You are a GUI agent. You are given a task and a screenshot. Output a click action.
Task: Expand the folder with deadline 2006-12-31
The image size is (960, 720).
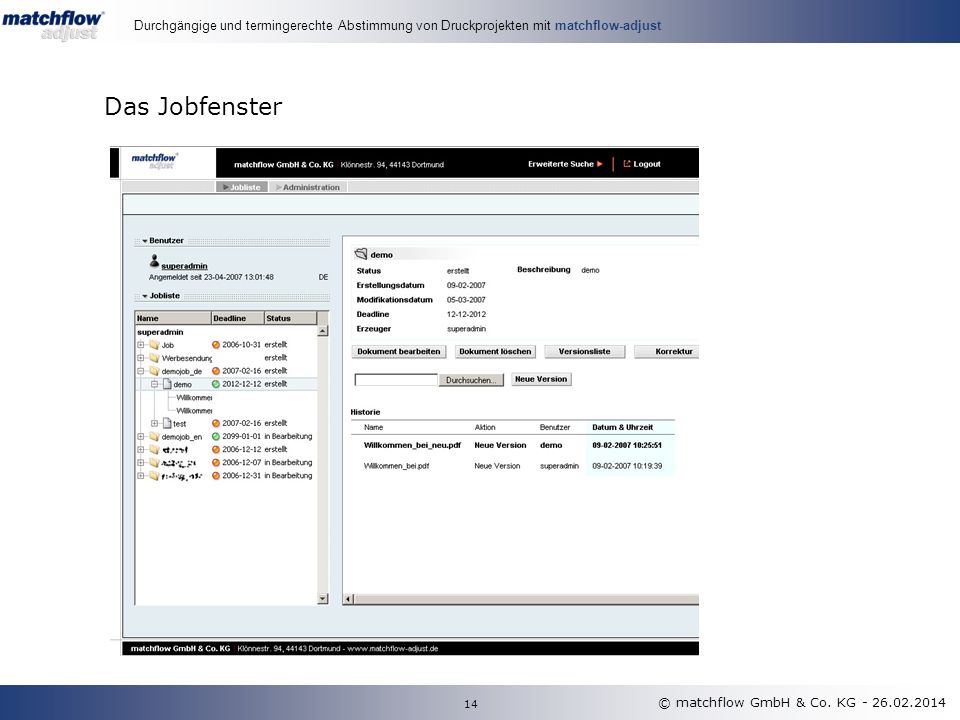pyautogui.click(x=141, y=476)
